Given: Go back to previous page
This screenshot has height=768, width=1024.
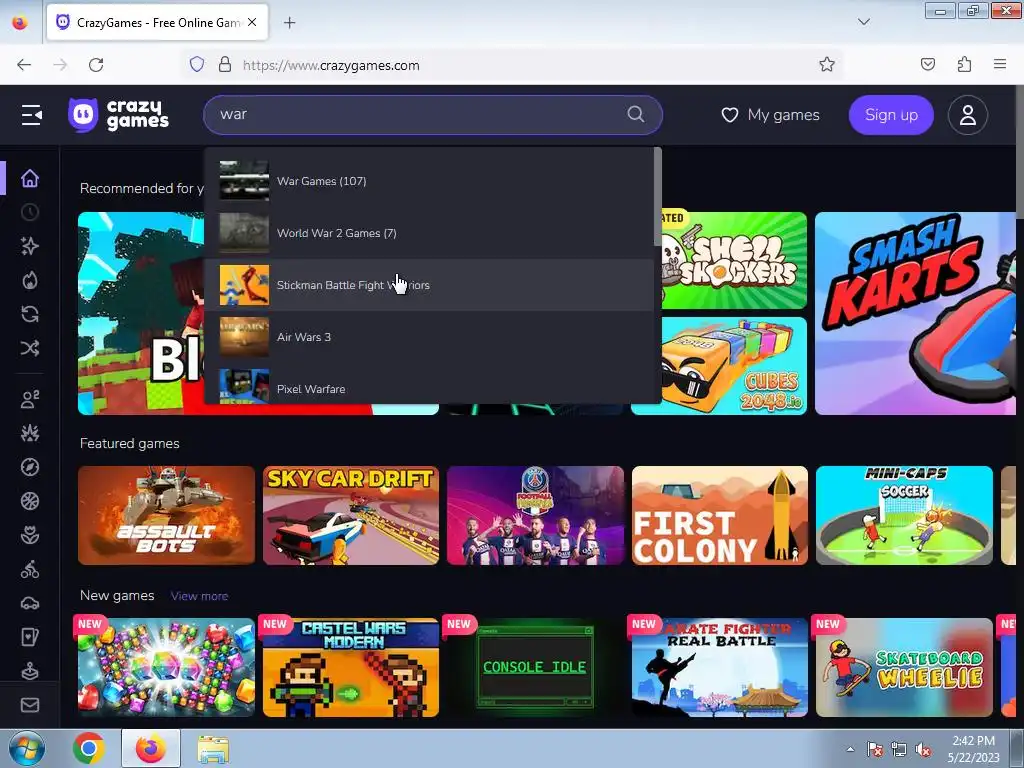Looking at the screenshot, I should point(24,65).
